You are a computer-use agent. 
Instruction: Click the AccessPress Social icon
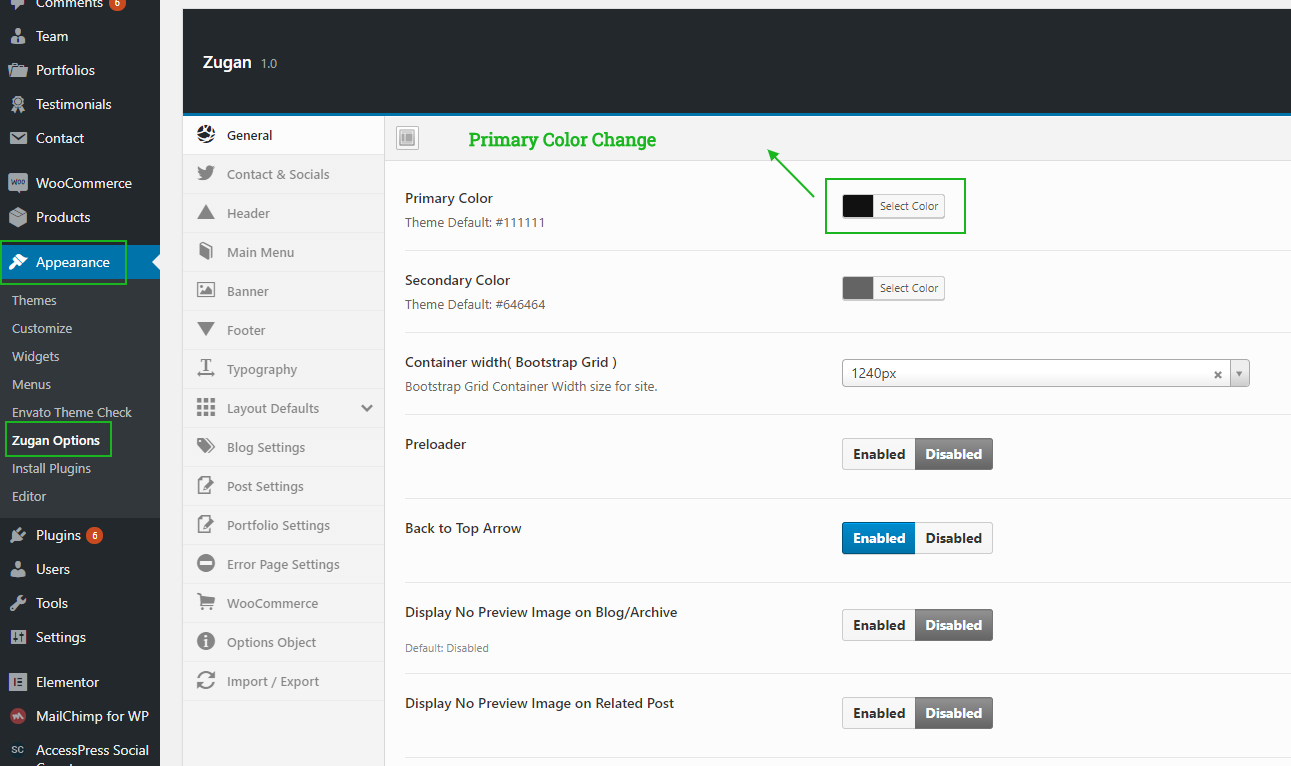18,750
